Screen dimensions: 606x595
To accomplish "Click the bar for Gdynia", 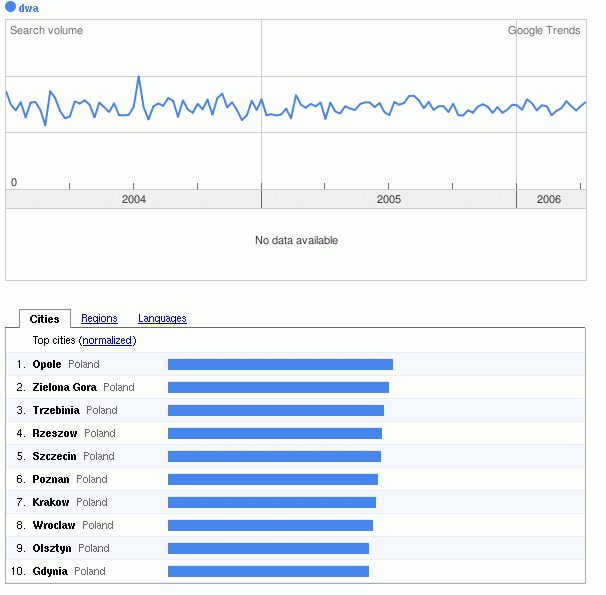I will point(268,572).
